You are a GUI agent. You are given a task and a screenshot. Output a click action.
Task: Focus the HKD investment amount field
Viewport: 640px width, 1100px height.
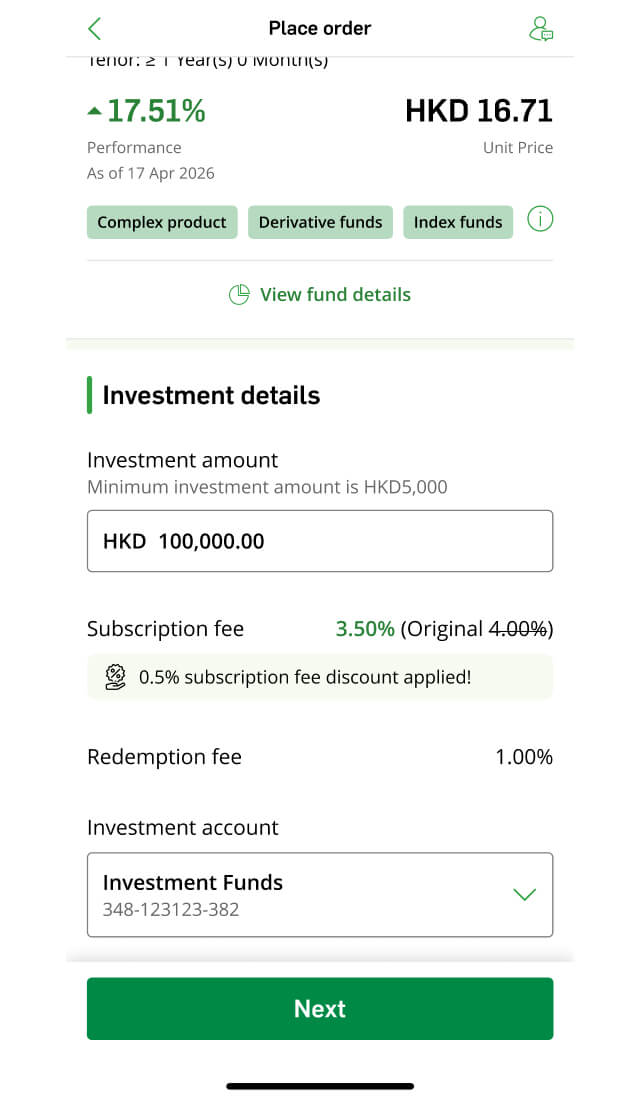[320, 541]
